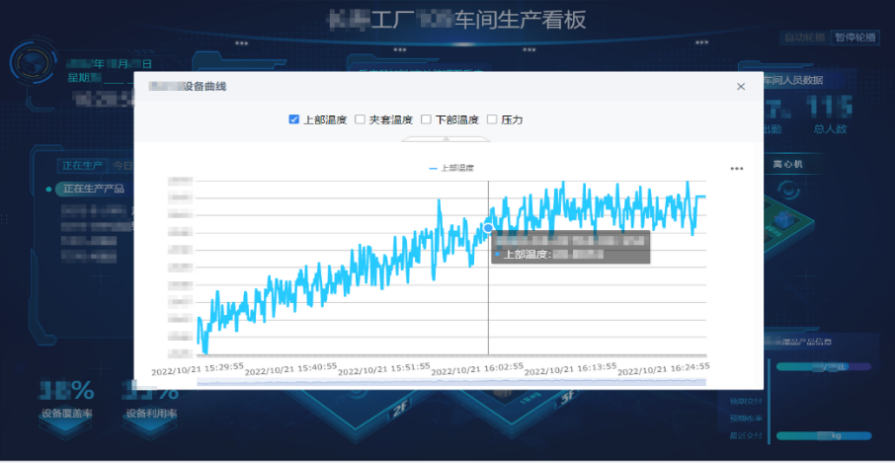Click the x-axis label 2022/10/21 15:40:55
This screenshot has height=463, width=895.
click(291, 369)
